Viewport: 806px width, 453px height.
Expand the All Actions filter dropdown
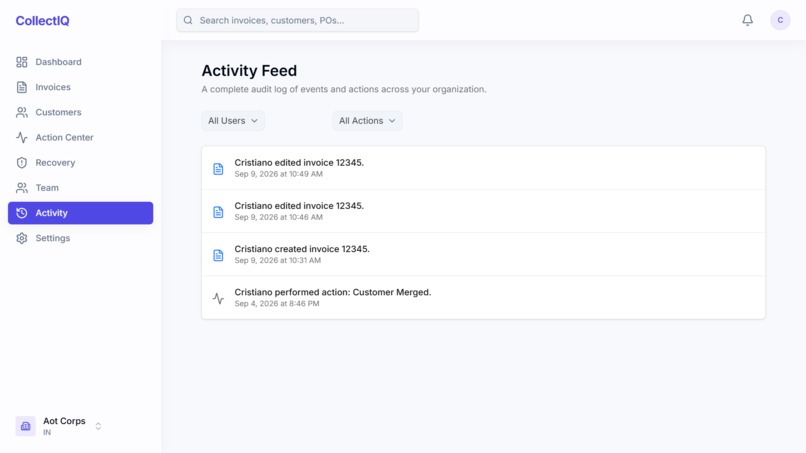tap(367, 121)
